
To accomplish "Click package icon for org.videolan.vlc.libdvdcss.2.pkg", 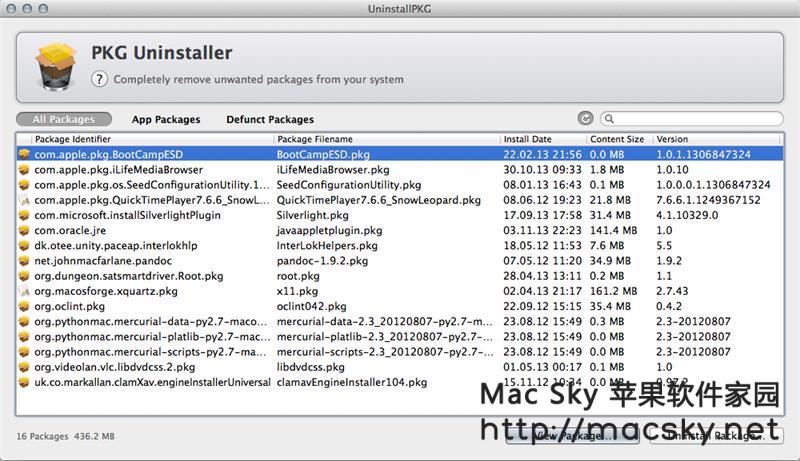I will point(24,367).
